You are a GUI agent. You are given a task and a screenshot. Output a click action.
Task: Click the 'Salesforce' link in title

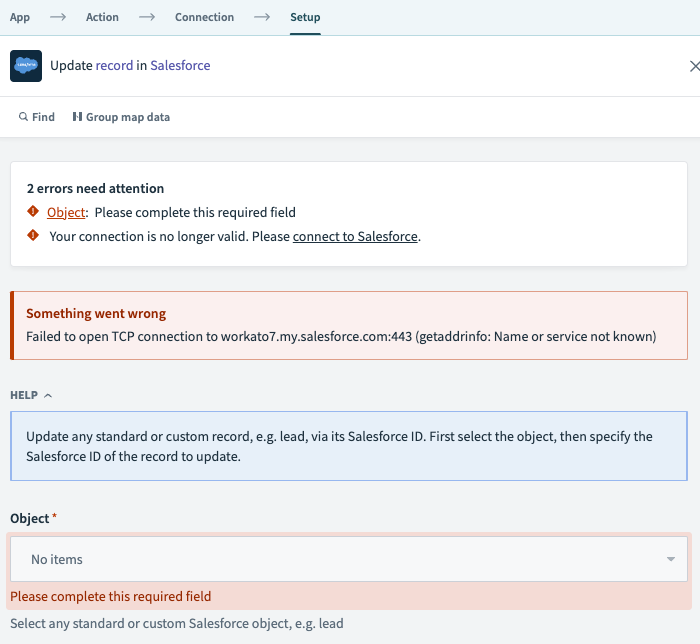(x=180, y=66)
